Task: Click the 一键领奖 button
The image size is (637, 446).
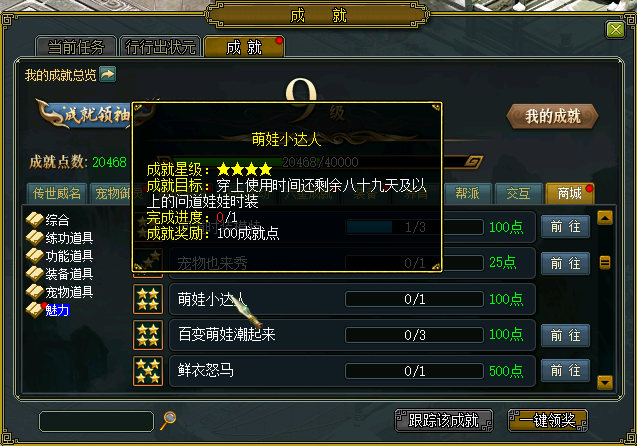Action: click(548, 420)
